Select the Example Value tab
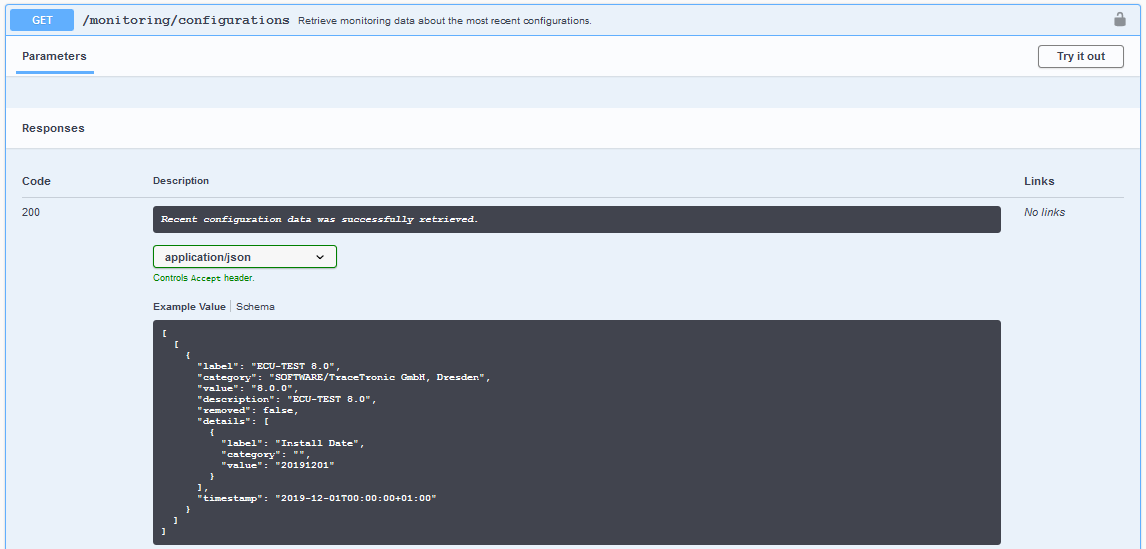Screen dimensions: 1146x549 click(189, 306)
